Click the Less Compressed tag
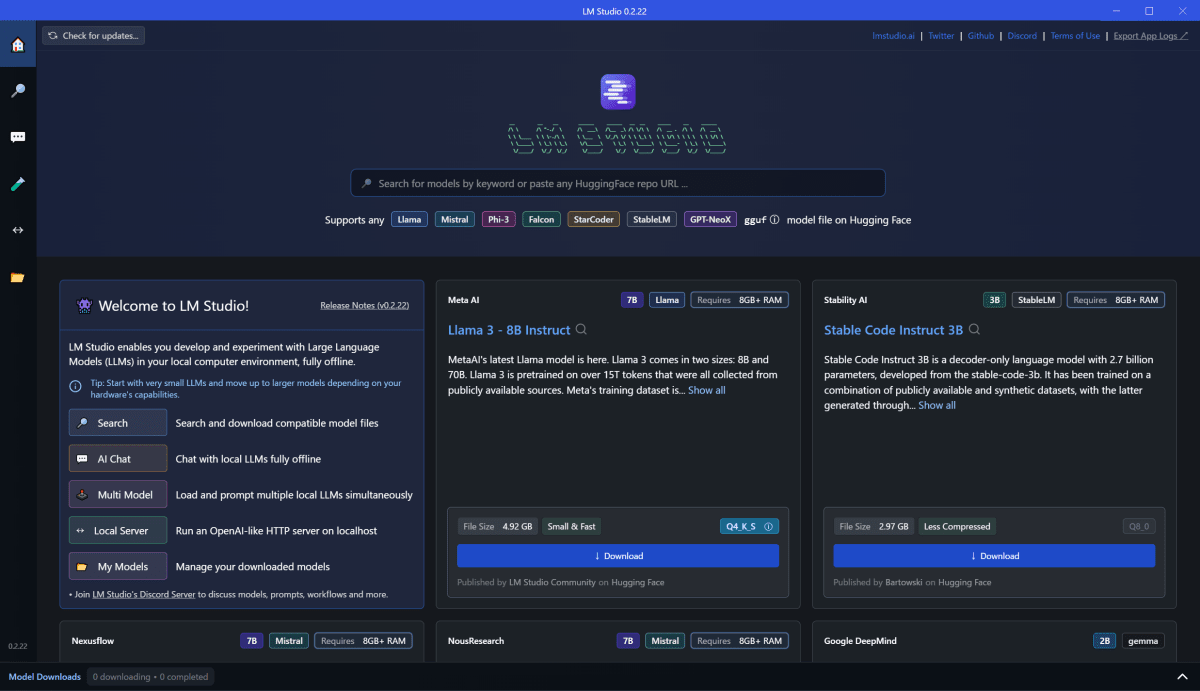 (x=957, y=526)
